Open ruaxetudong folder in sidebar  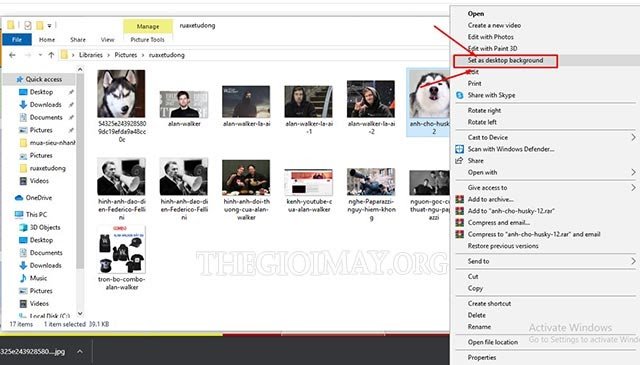47,168
